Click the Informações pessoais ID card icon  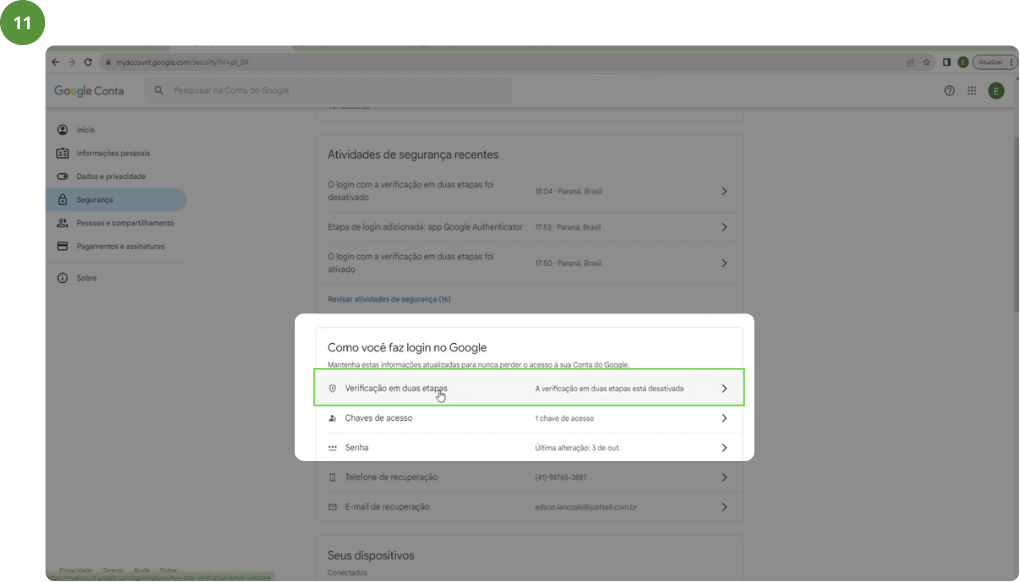[x=62, y=153]
